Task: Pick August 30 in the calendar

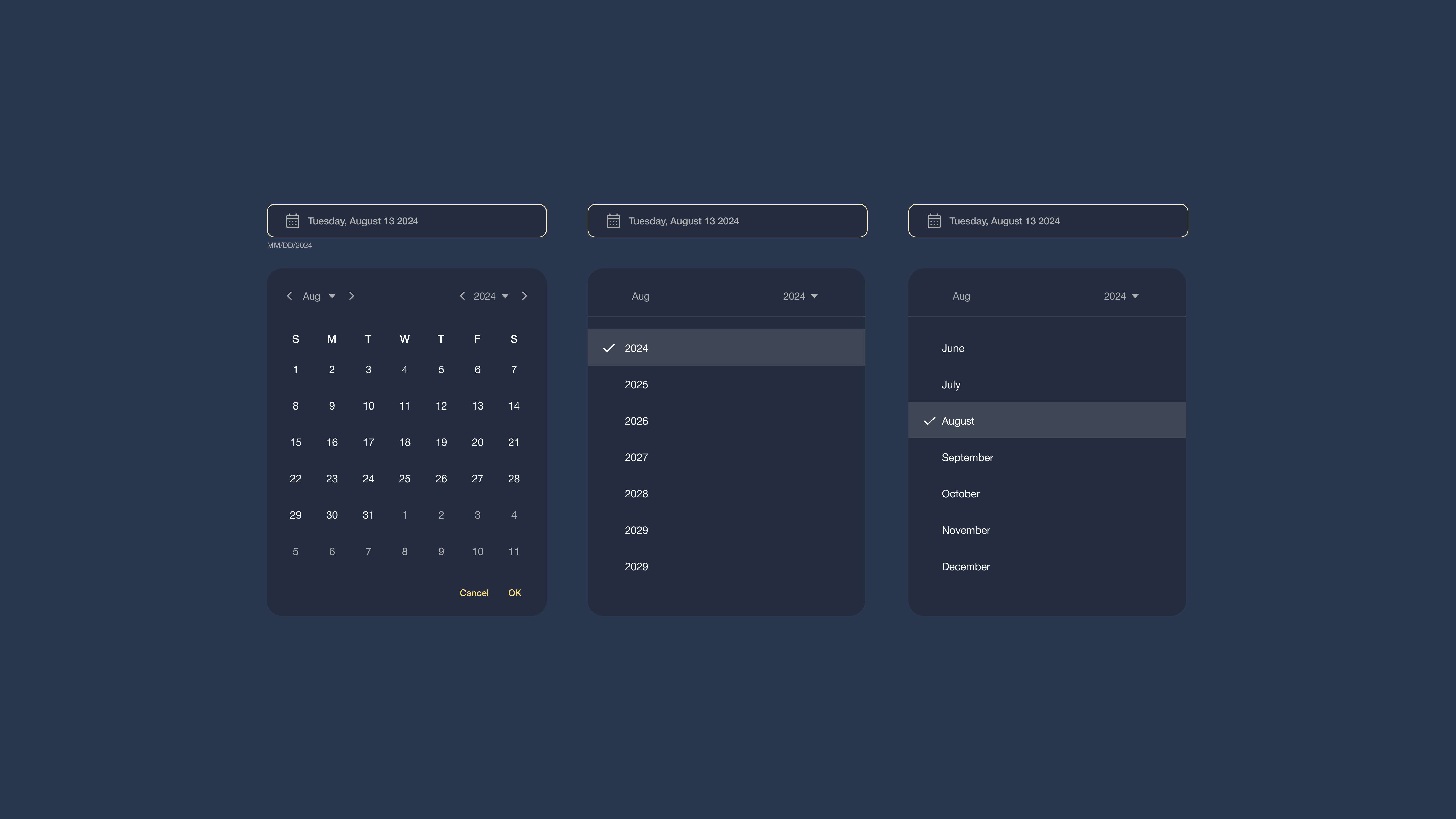Action: pyautogui.click(x=332, y=515)
